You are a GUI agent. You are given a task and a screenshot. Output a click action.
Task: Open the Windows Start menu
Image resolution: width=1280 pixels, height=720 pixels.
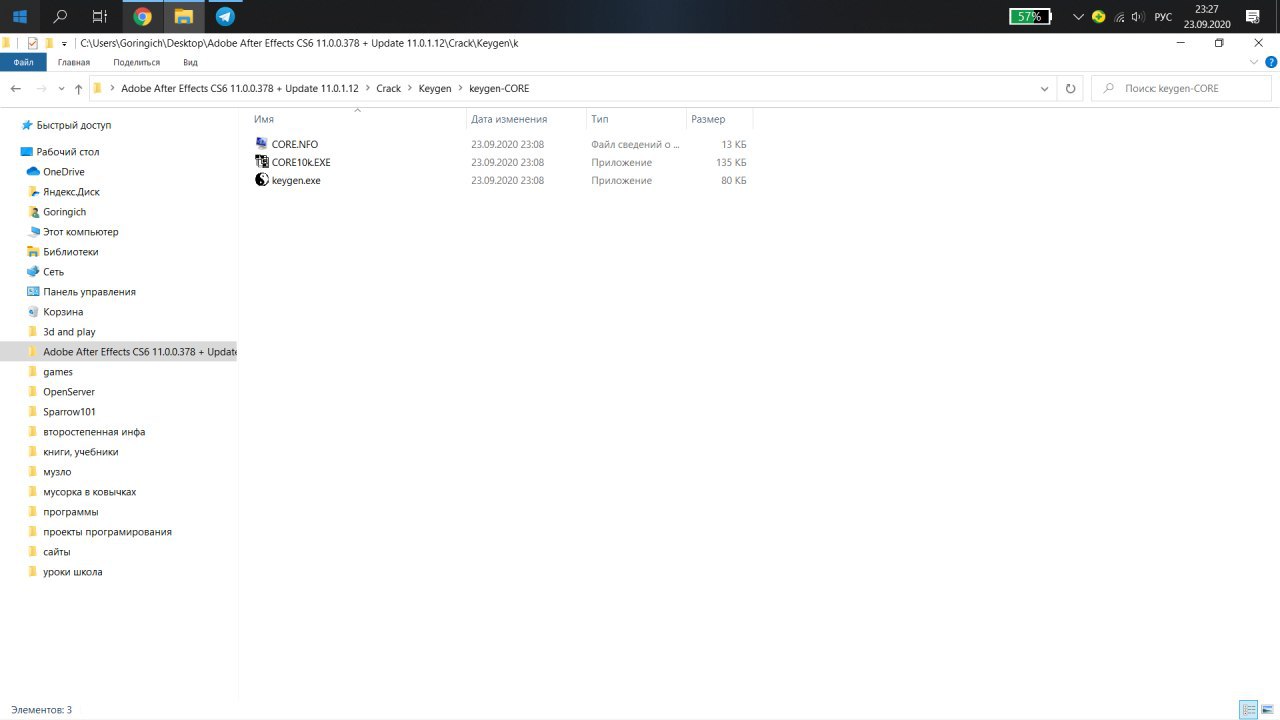19,16
